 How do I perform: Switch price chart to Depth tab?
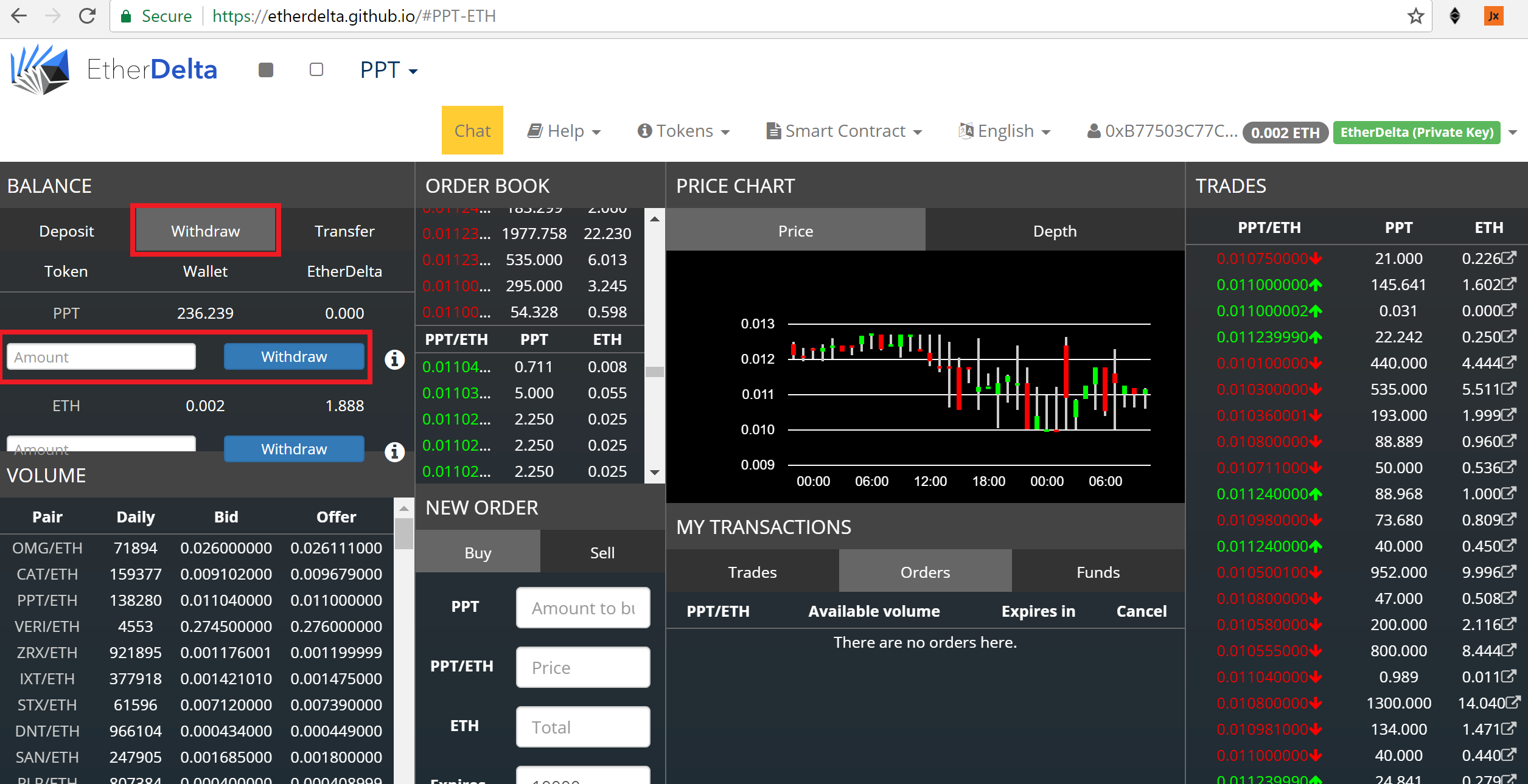coord(1055,231)
